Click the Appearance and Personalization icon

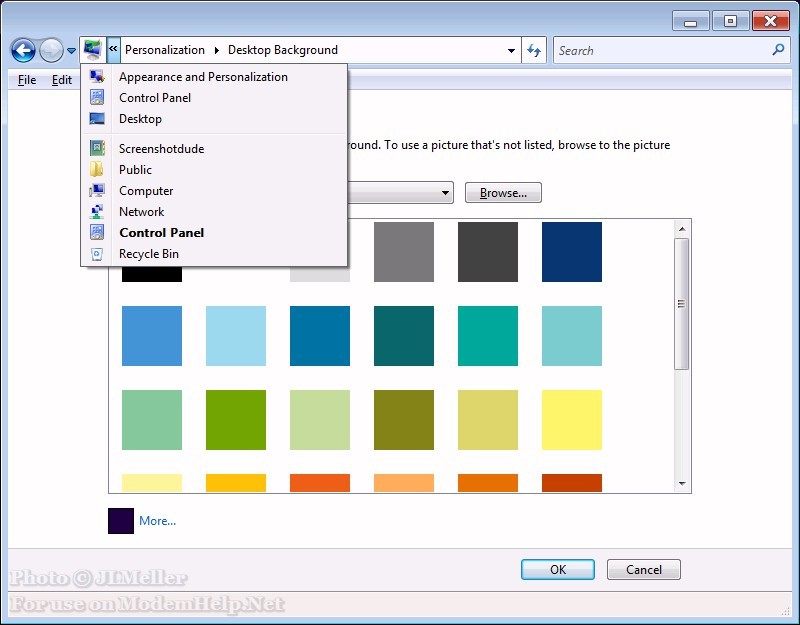(x=97, y=77)
